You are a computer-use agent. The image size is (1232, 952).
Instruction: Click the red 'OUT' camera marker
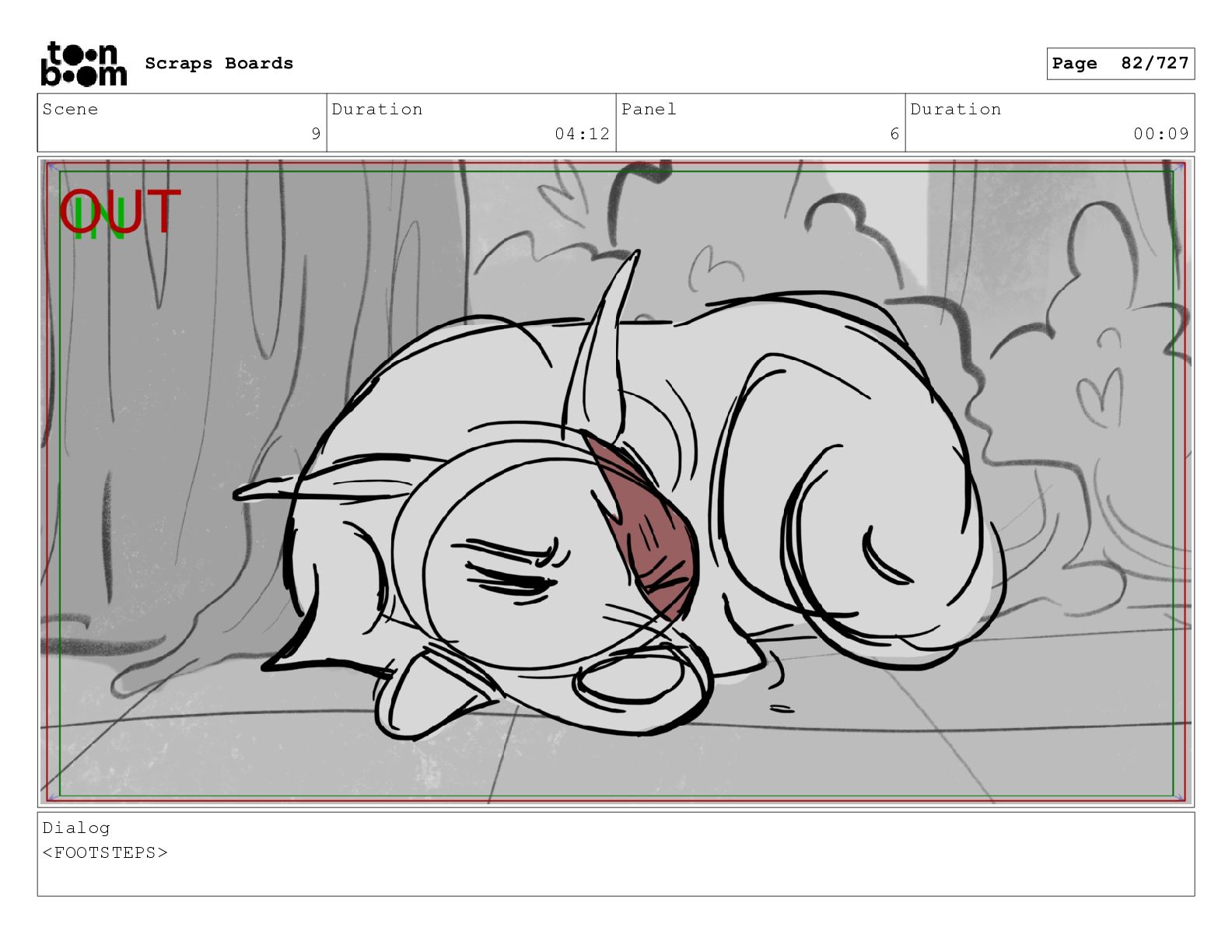[121, 212]
